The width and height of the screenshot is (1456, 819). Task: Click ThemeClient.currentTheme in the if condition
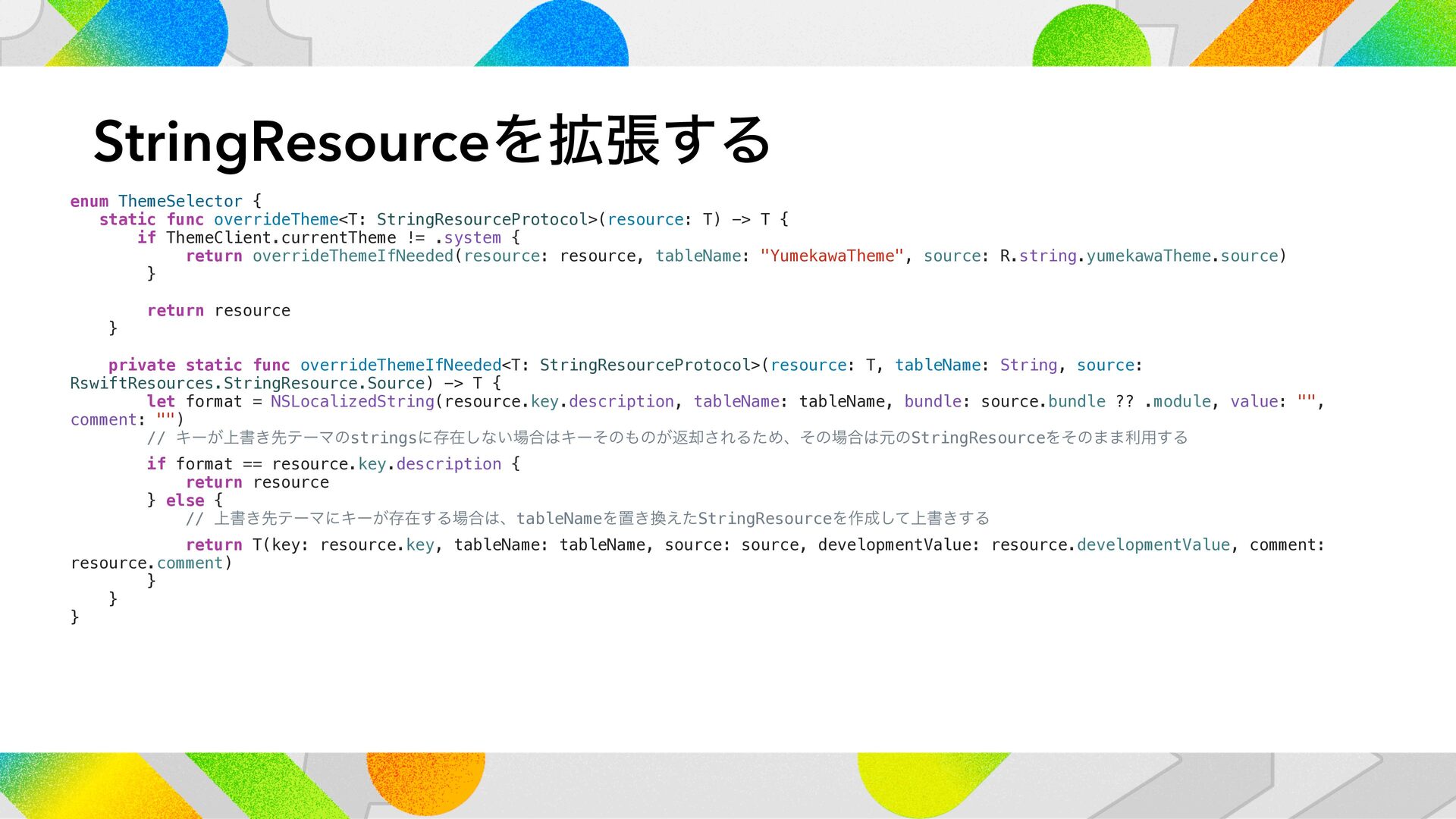coord(281,237)
